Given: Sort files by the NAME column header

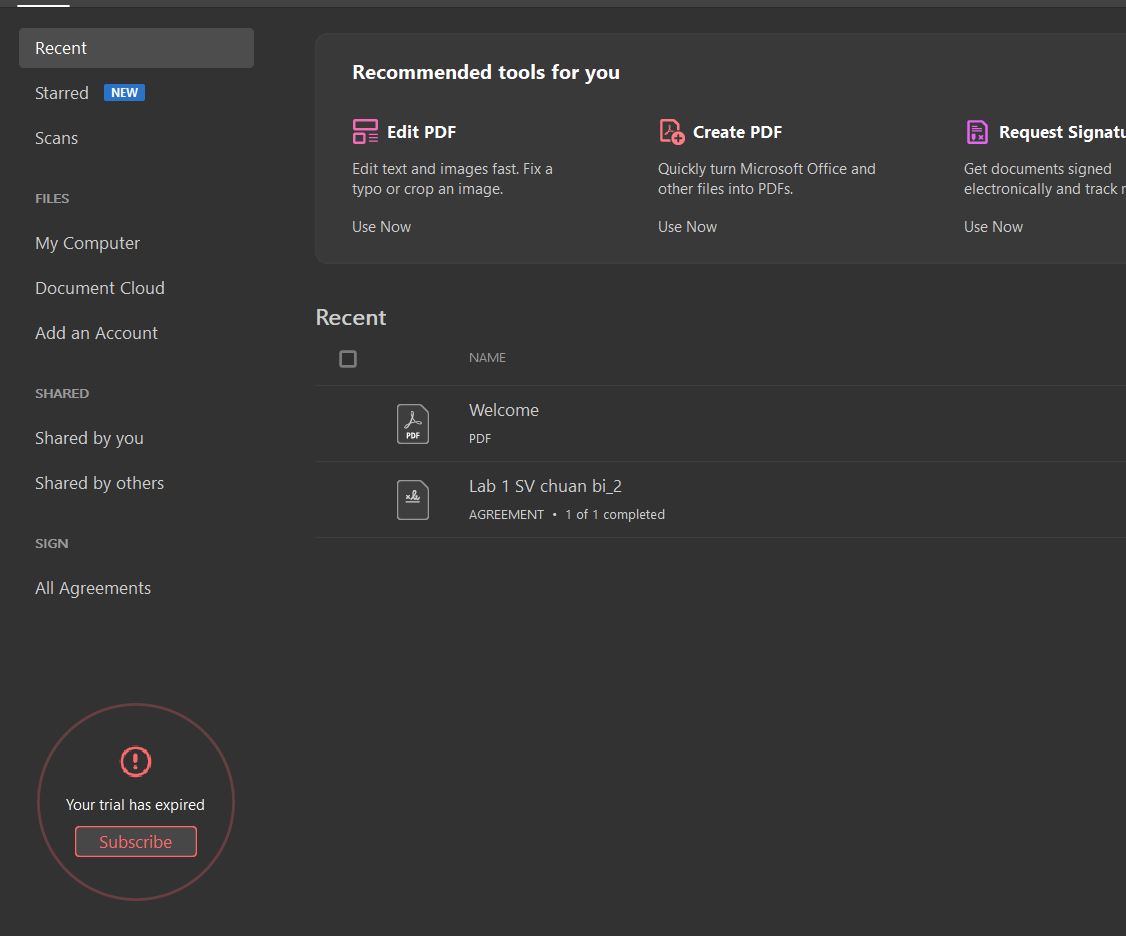Looking at the screenshot, I should click(487, 358).
